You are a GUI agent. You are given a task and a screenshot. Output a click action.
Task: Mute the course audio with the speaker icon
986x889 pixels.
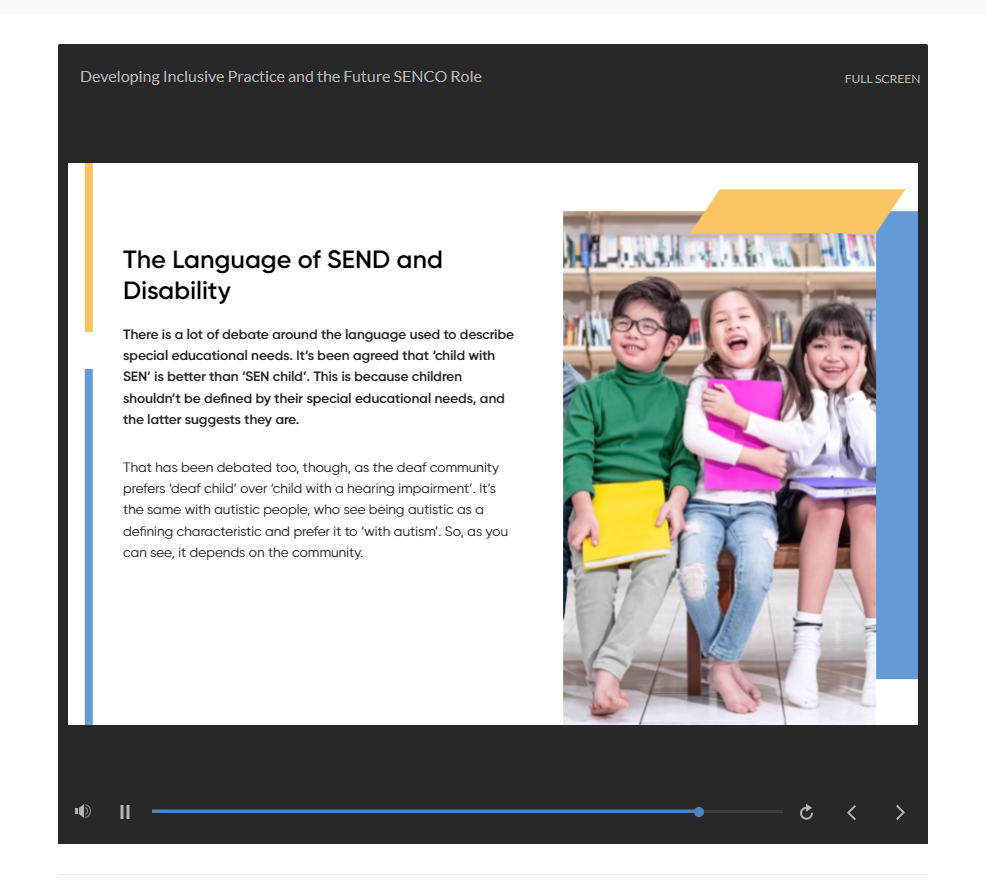[83, 811]
